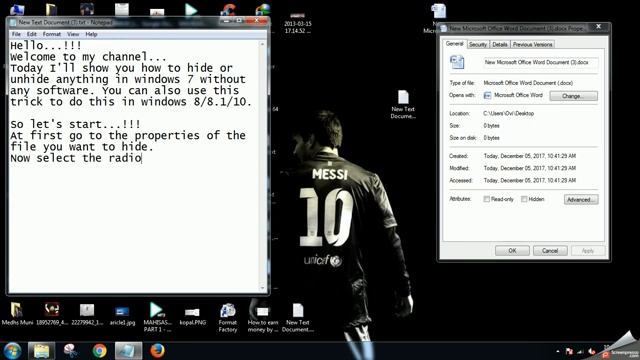
Task: Click the Notepad title bar icon
Action: coord(13,22)
